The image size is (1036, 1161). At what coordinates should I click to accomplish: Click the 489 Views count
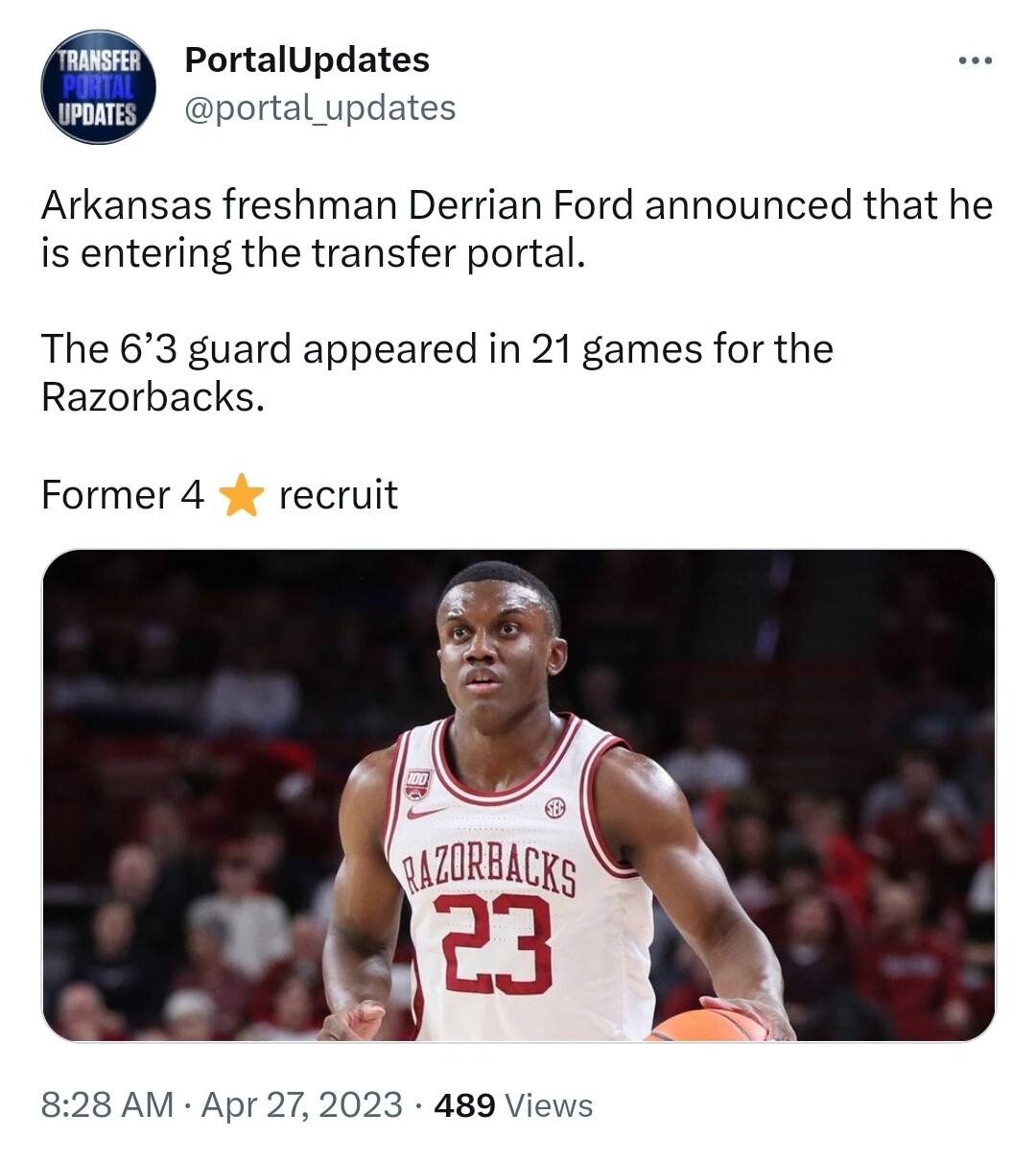click(513, 1105)
